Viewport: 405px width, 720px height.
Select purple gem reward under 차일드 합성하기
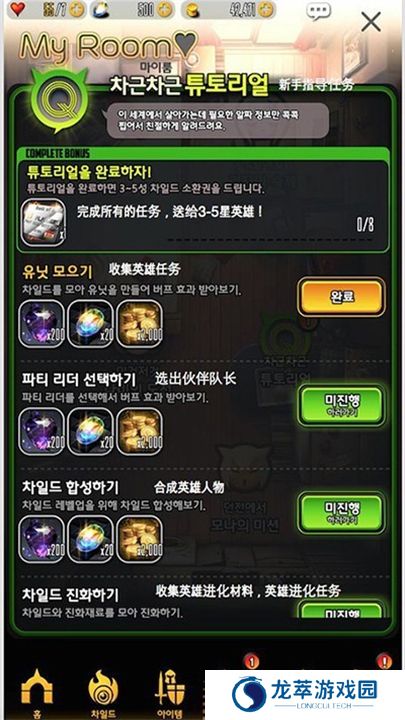coord(42,540)
